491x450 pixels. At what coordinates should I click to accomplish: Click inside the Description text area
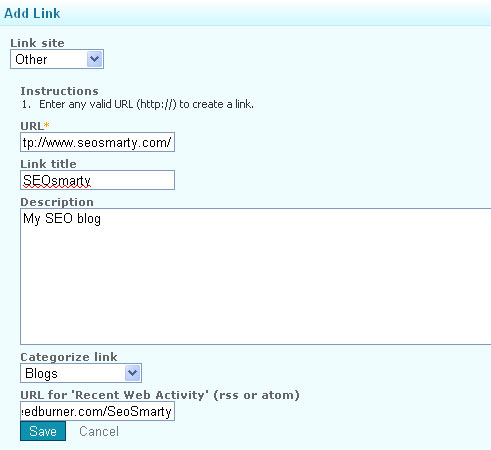click(x=256, y=276)
